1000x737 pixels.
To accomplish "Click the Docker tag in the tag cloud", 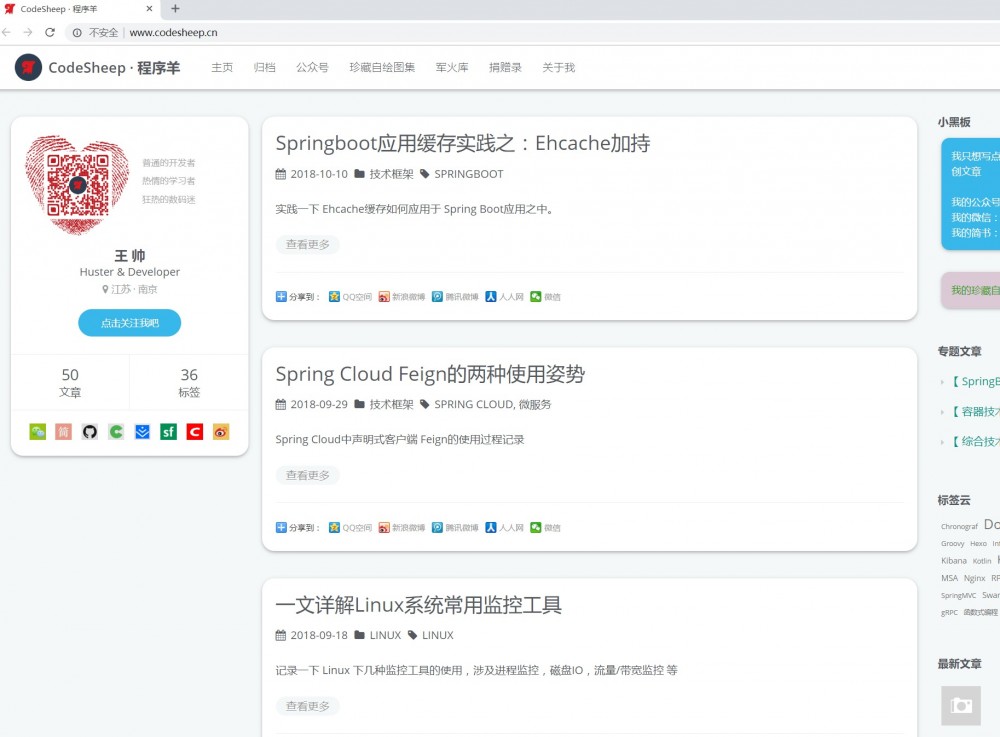I will pyautogui.click(x=992, y=524).
